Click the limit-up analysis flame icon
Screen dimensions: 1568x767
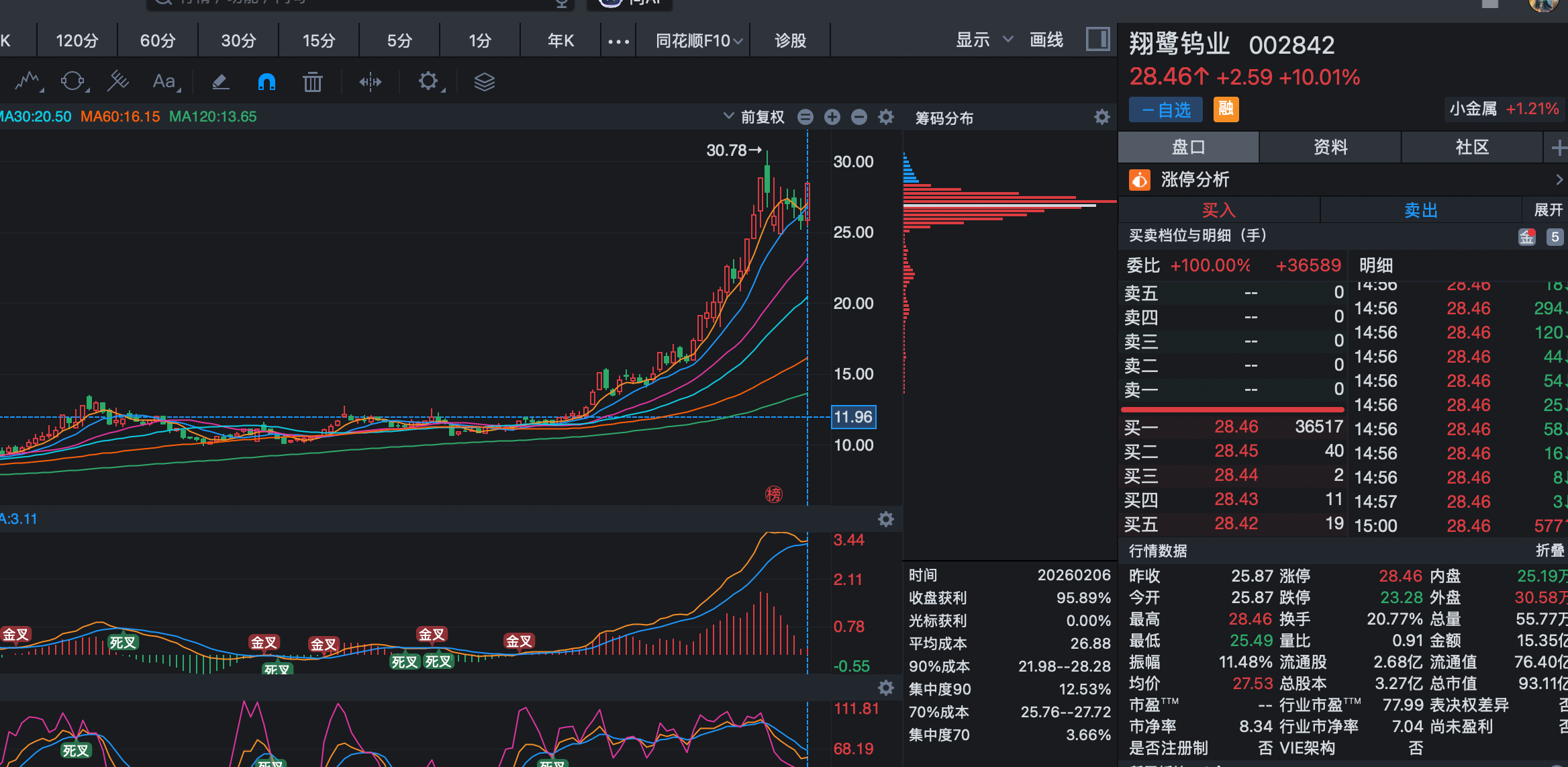coord(1139,179)
